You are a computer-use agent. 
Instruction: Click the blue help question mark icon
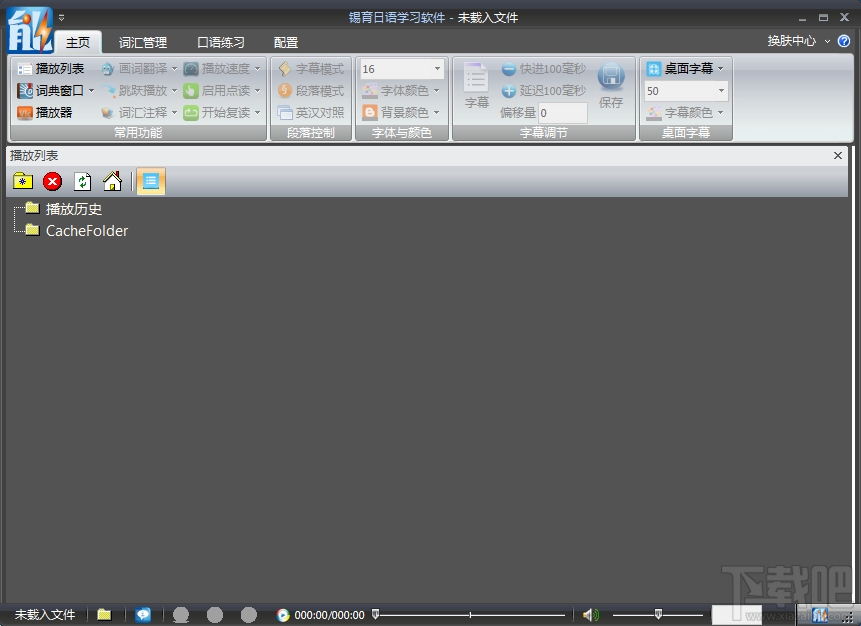click(844, 41)
